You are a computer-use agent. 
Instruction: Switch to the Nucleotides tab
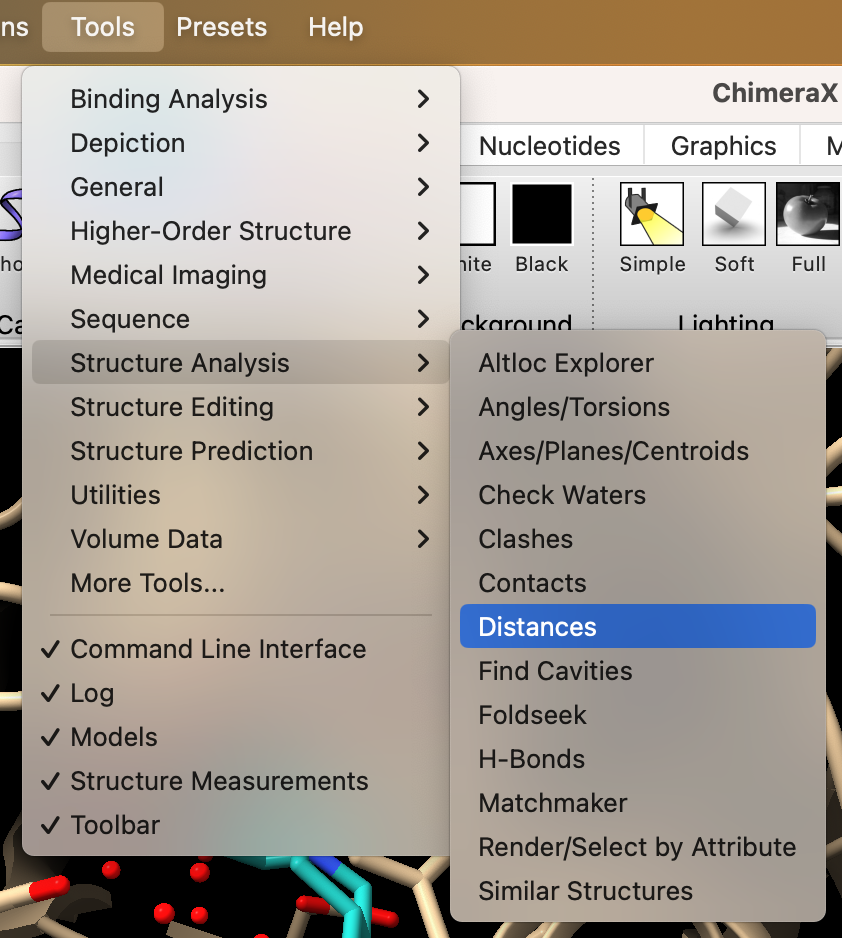point(549,146)
